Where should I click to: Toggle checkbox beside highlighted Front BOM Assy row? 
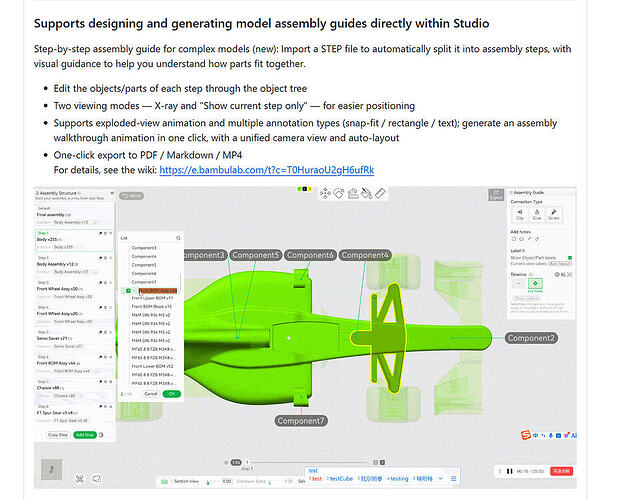[128, 291]
